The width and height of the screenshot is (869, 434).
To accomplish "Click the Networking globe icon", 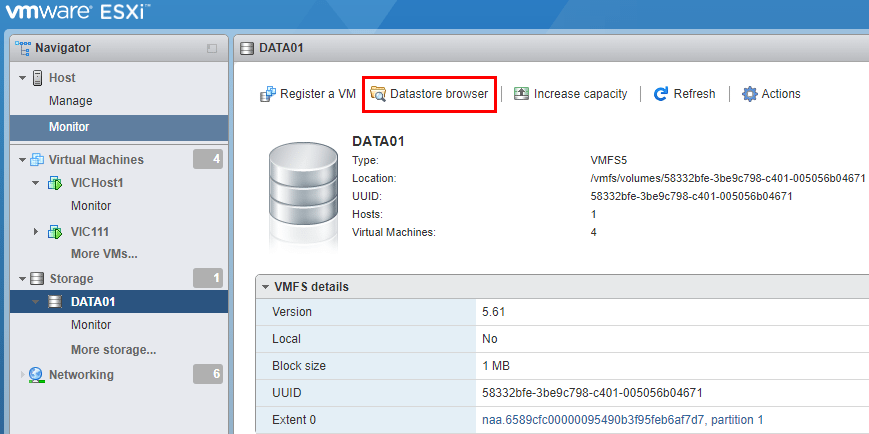I will pos(36,375).
